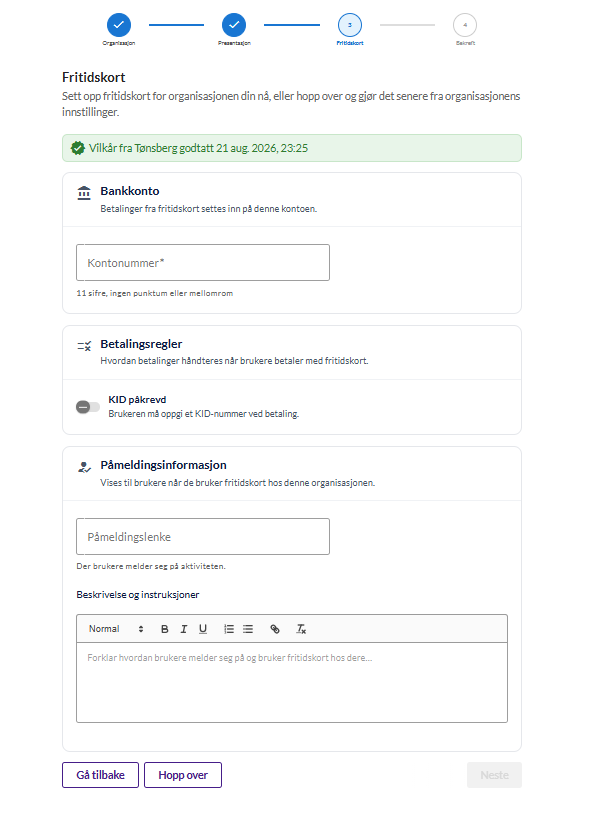
Task: Insert an ordered numbered list
Action: tap(229, 629)
